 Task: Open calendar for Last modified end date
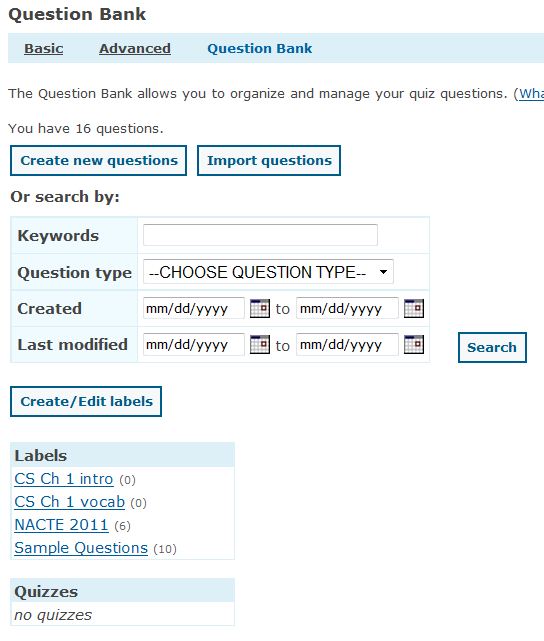[x=414, y=344]
